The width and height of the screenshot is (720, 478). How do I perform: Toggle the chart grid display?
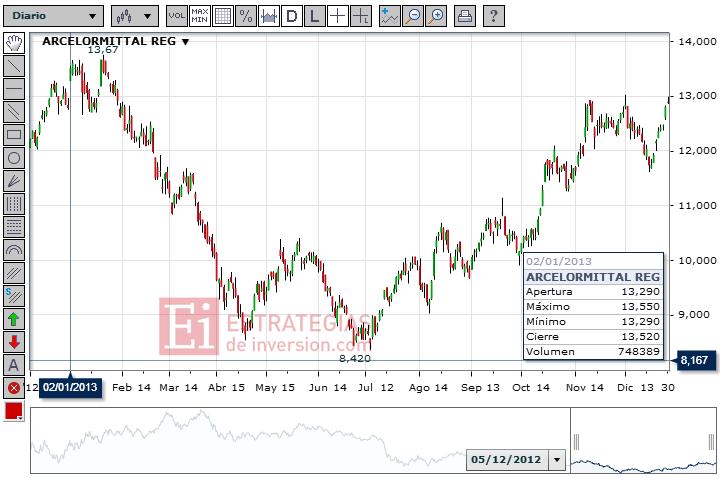pyautogui.click(x=223, y=16)
